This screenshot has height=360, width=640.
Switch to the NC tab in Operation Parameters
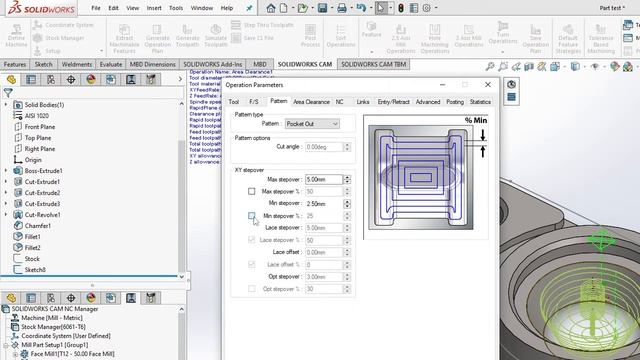click(x=340, y=102)
